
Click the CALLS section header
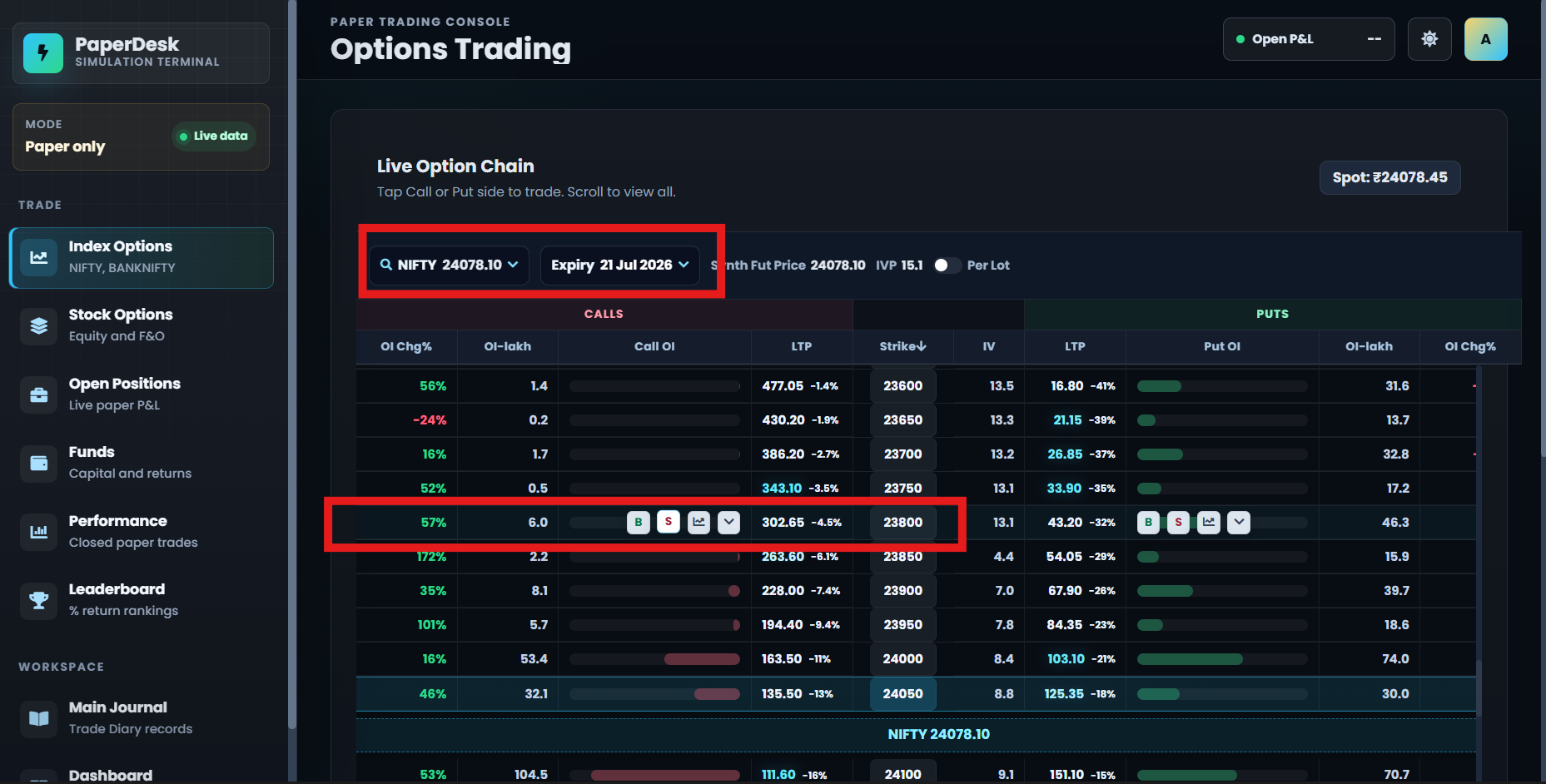(x=604, y=314)
